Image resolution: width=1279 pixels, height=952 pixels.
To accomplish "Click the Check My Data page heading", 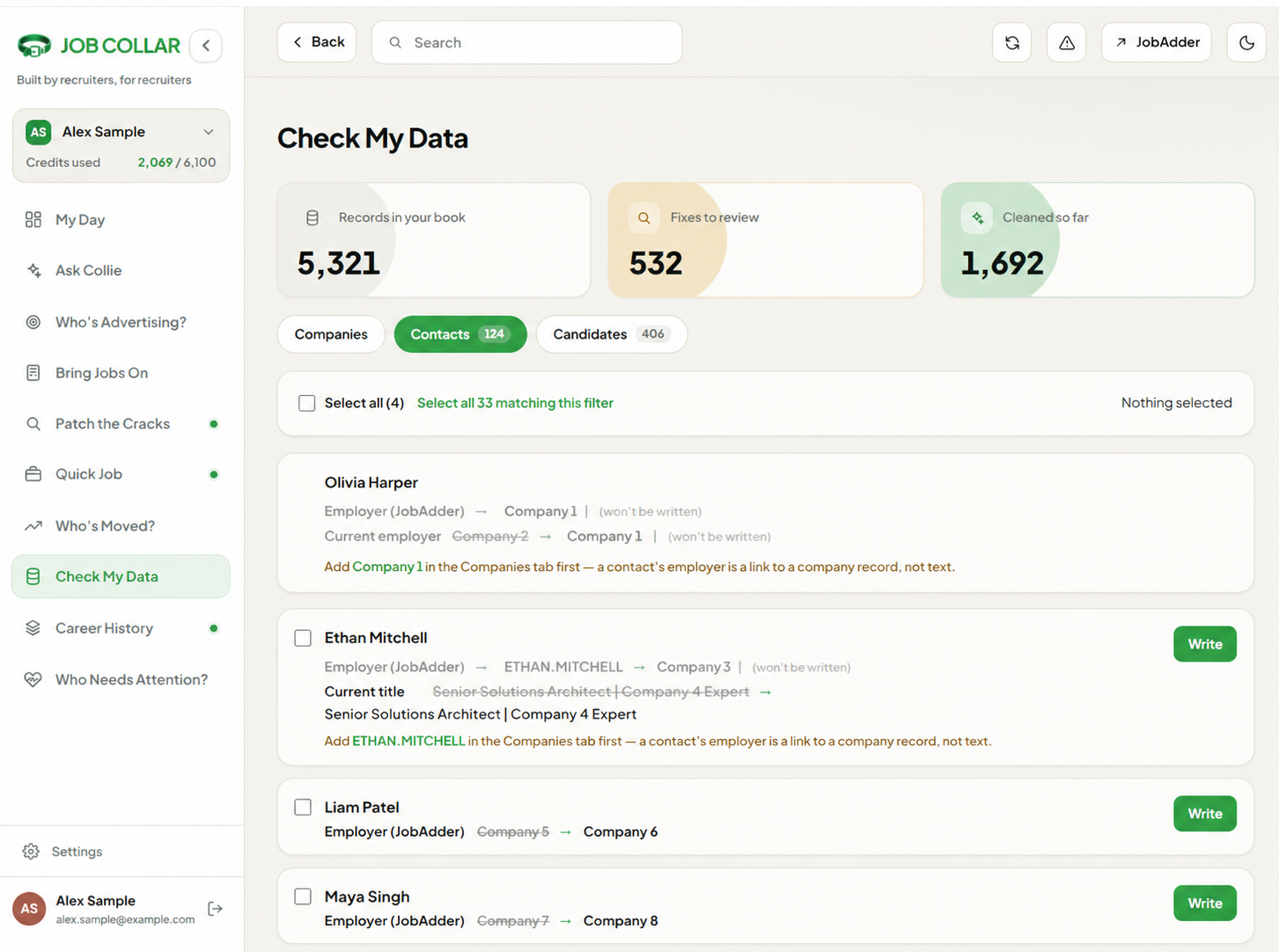I will pyautogui.click(x=372, y=138).
